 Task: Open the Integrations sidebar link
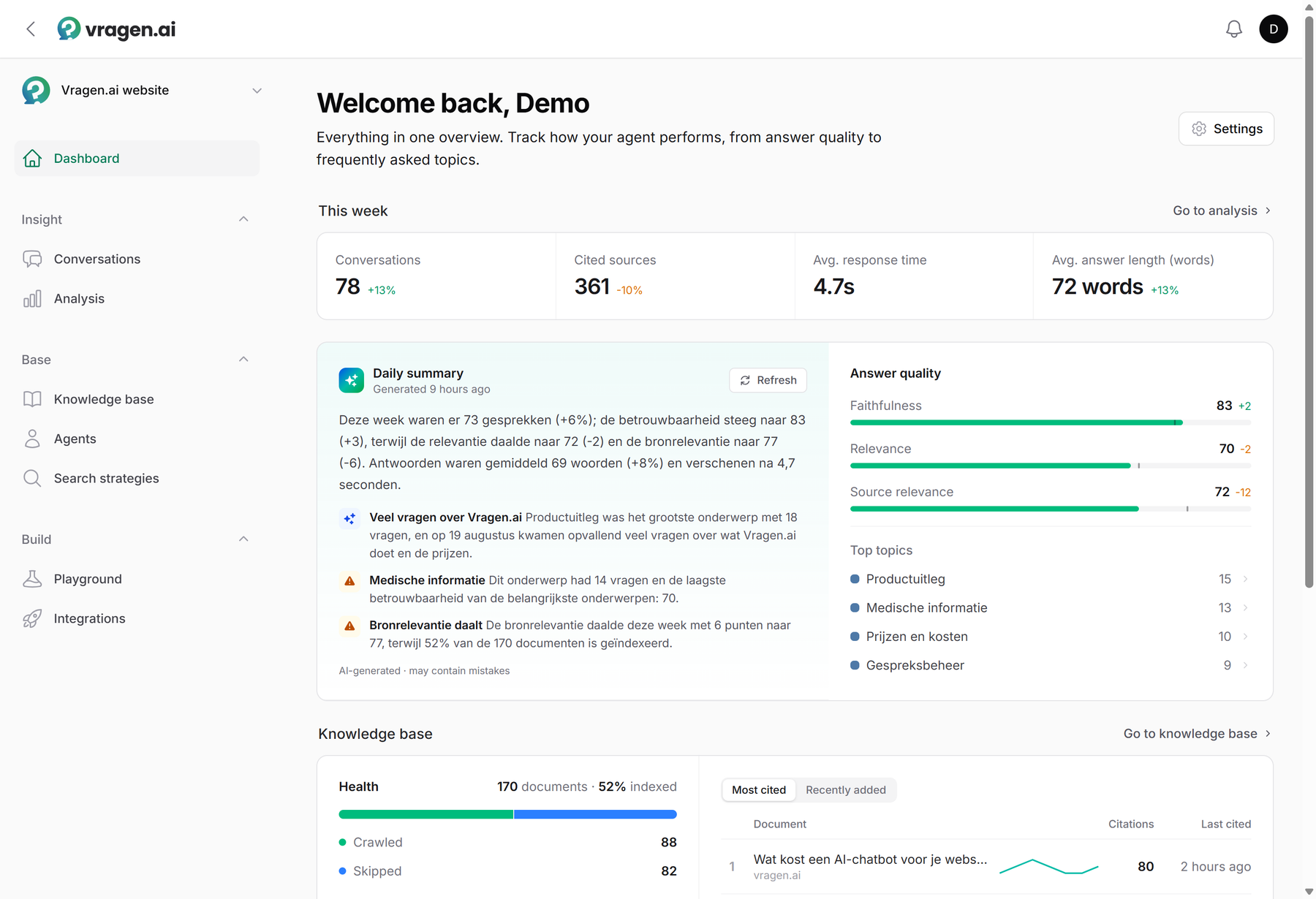point(137,618)
